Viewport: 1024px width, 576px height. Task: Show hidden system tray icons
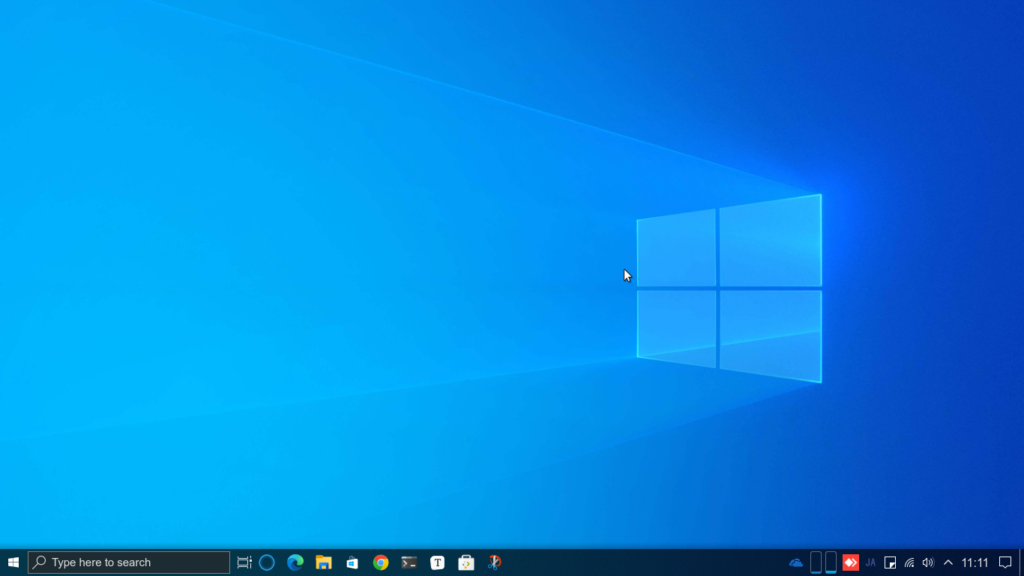(x=948, y=562)
